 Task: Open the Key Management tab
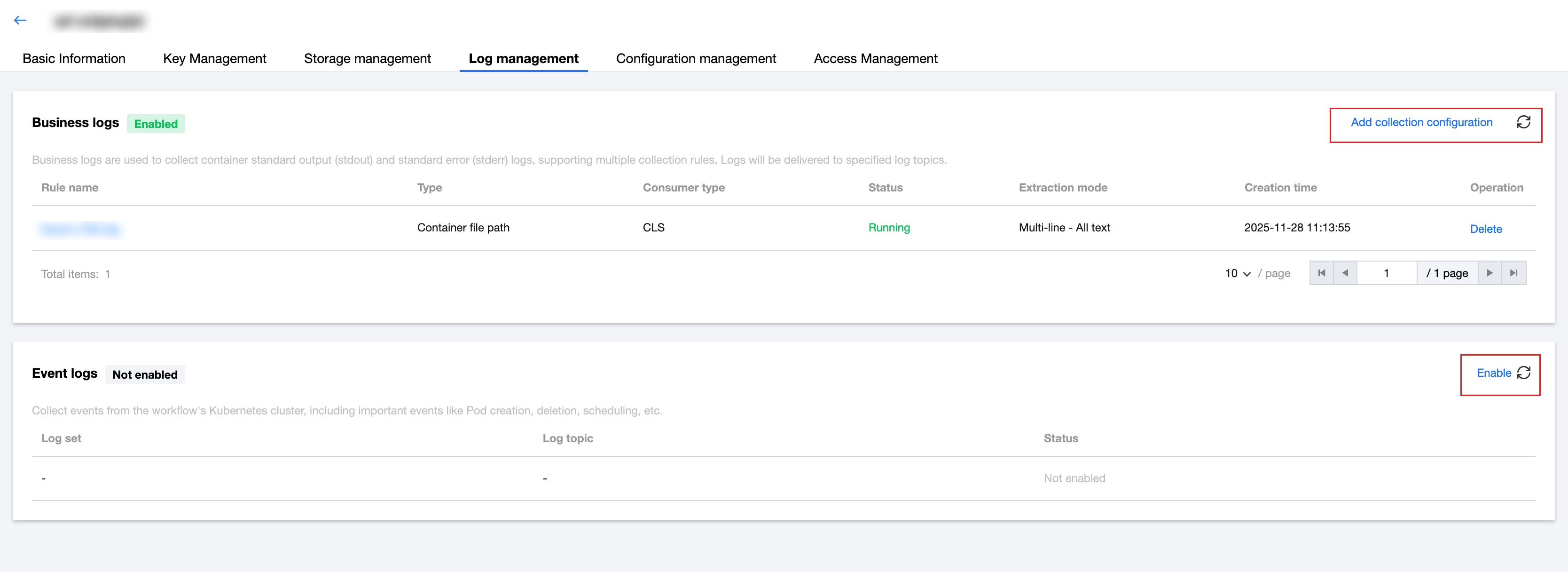(214, 58)
